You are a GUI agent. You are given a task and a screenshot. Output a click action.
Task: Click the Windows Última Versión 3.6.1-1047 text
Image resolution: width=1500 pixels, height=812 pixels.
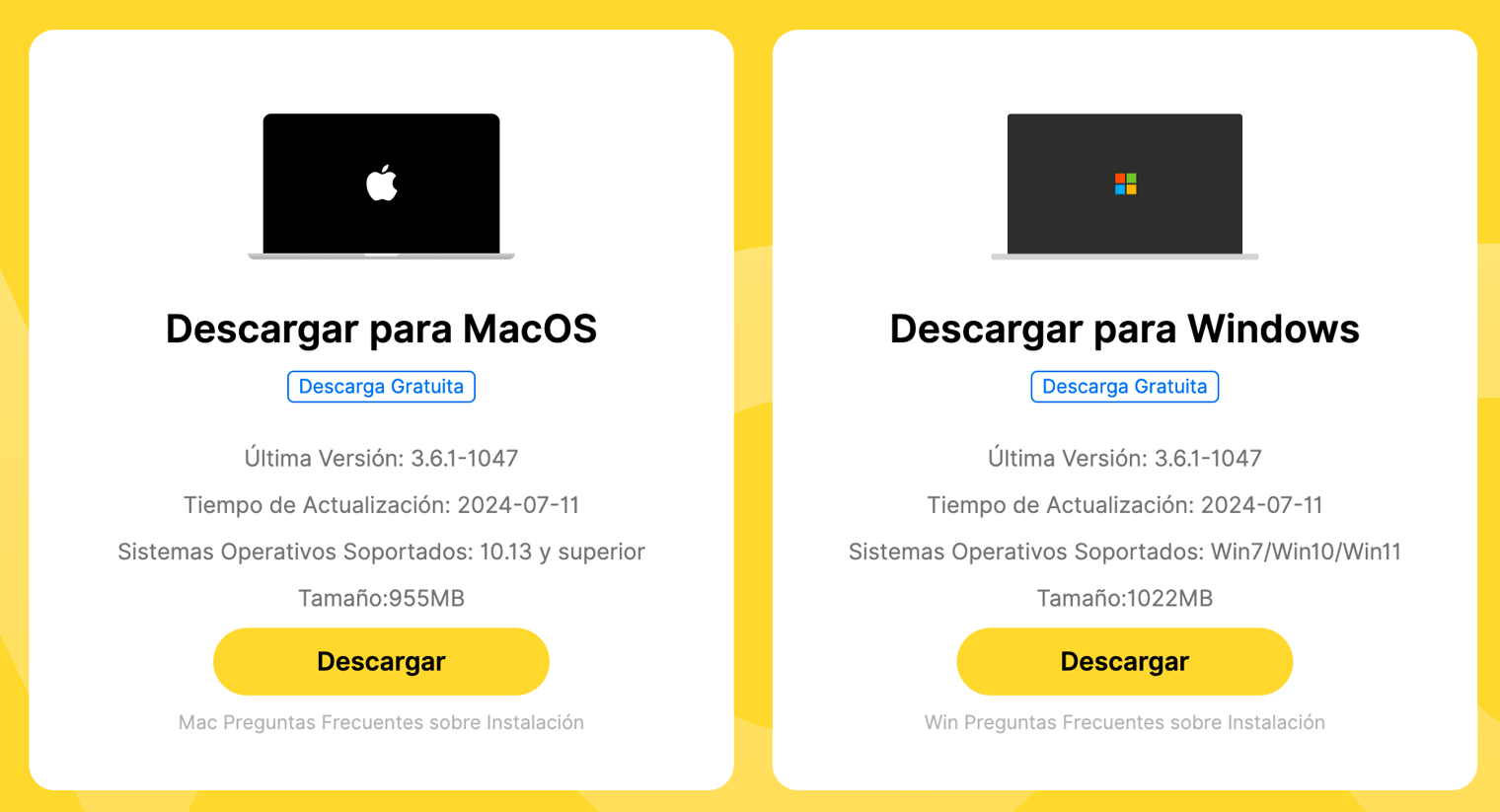click(1124, 458)
